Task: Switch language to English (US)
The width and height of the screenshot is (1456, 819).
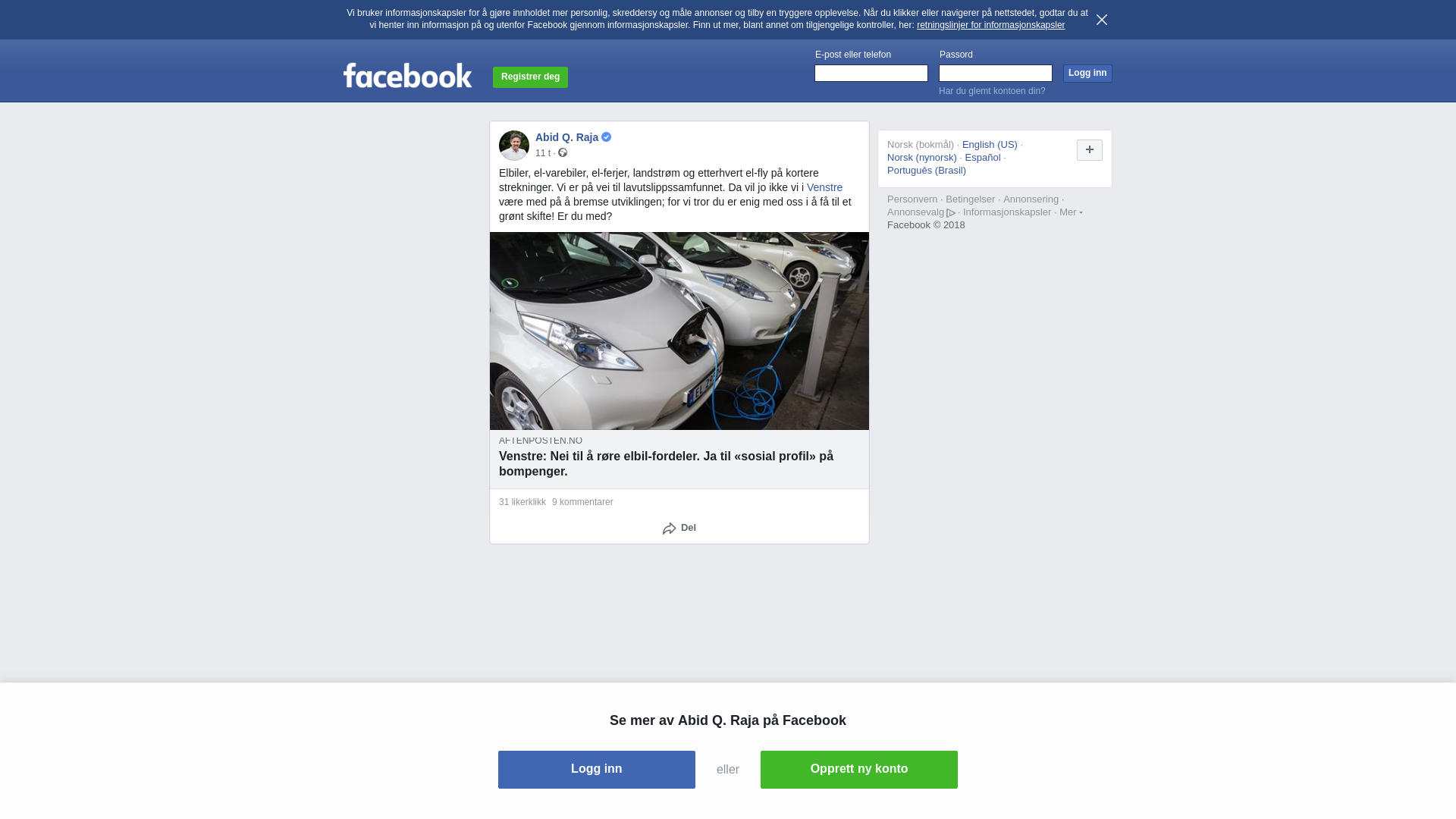Action: pos(990,145)
